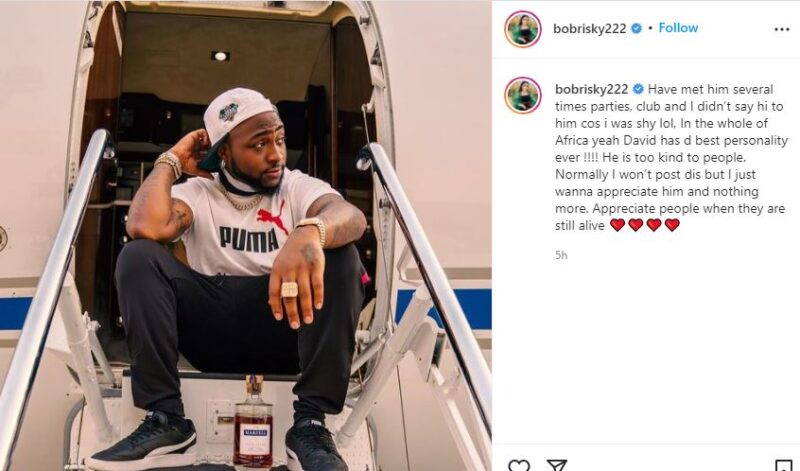The image size is (800, 471).
Task: Share the post via paper plane icon
Action: pyautogui.click(x=557, y=465)
